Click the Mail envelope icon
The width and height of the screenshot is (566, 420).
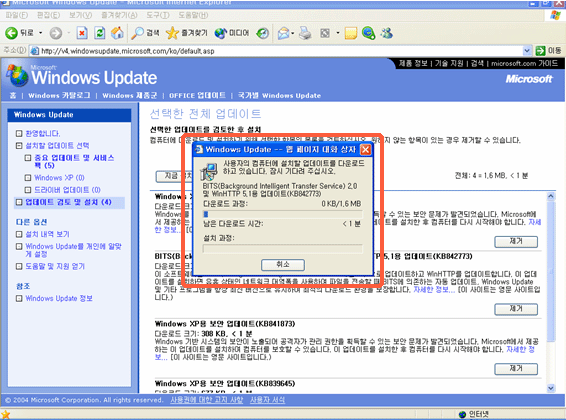[x=283, y=33]
